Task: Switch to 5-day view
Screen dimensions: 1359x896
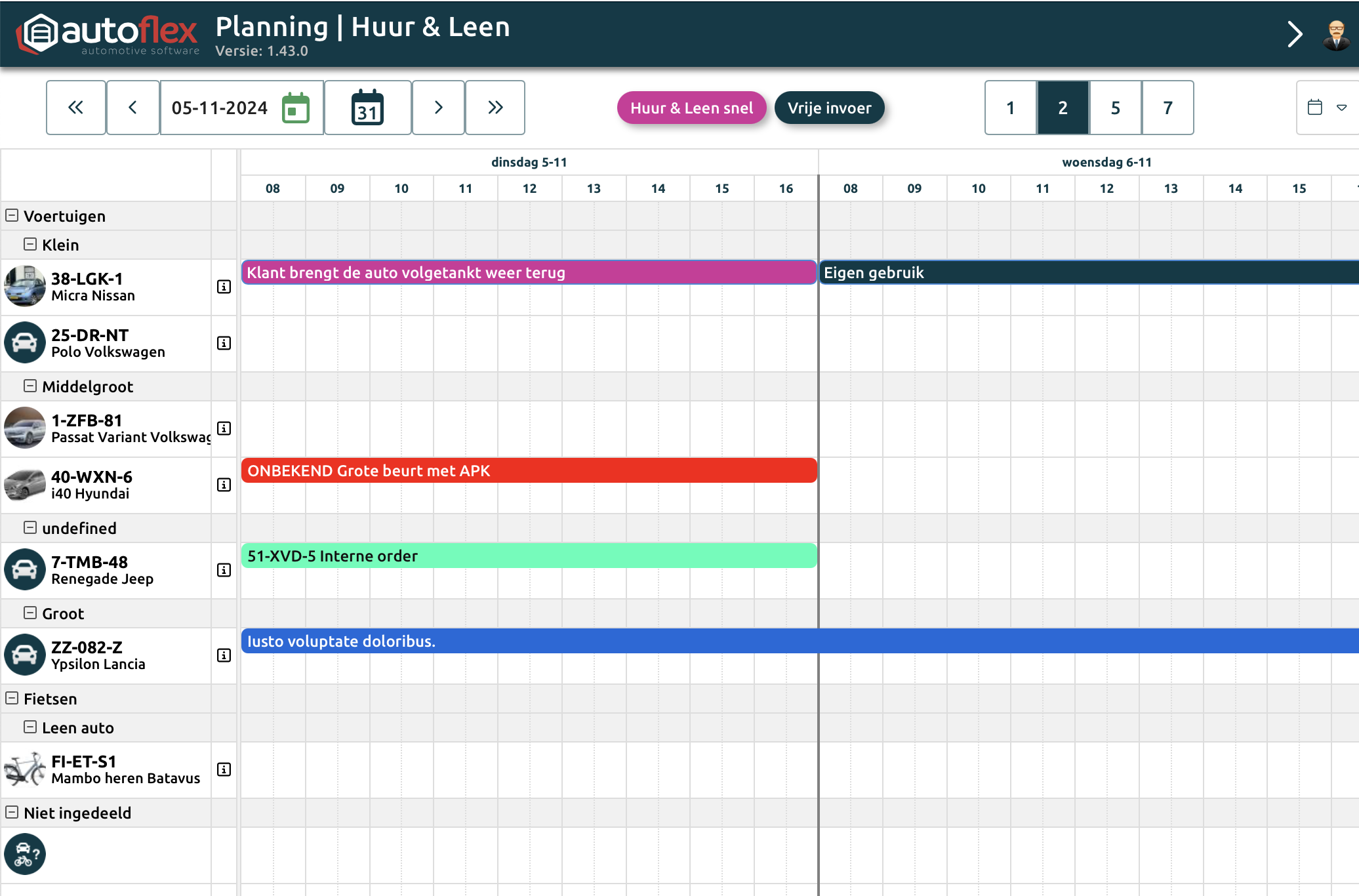Action: (1115, 108)
